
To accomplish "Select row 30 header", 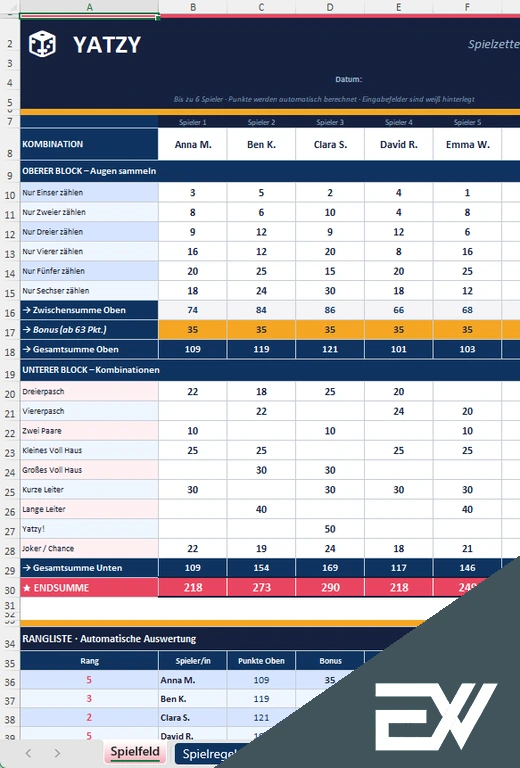I will (10, 588).
